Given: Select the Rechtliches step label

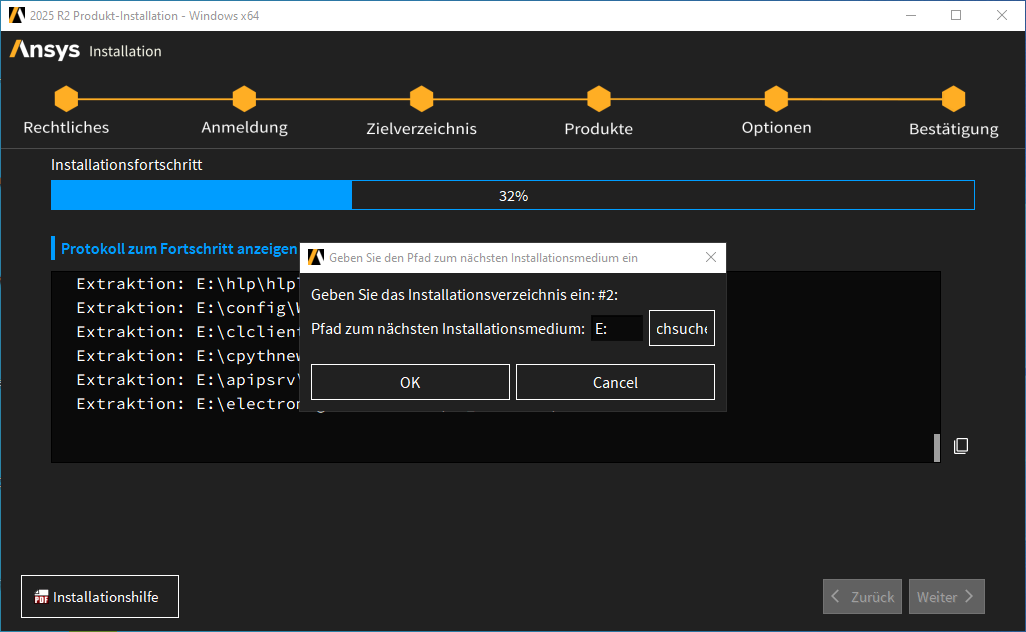Looking at the screenshot, I should pos(66,128).
